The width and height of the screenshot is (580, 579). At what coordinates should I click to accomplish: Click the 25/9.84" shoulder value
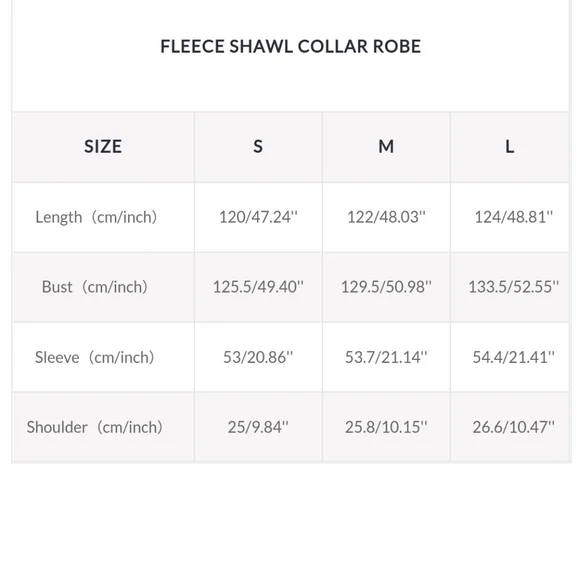tap(258, 427)
